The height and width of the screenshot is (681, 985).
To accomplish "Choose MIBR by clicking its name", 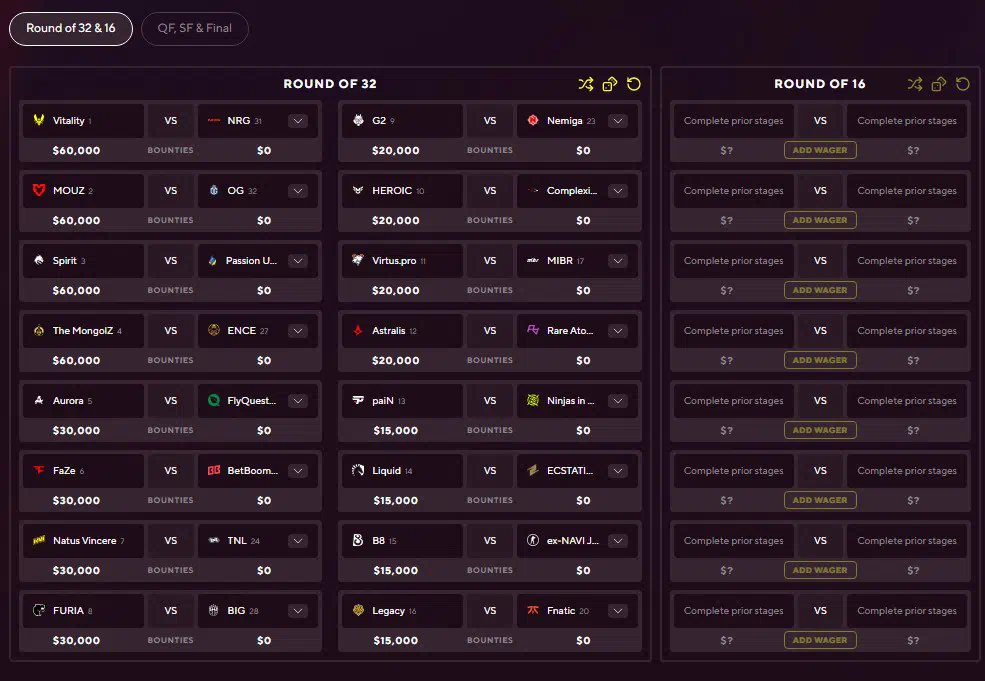I will [560, 261].
